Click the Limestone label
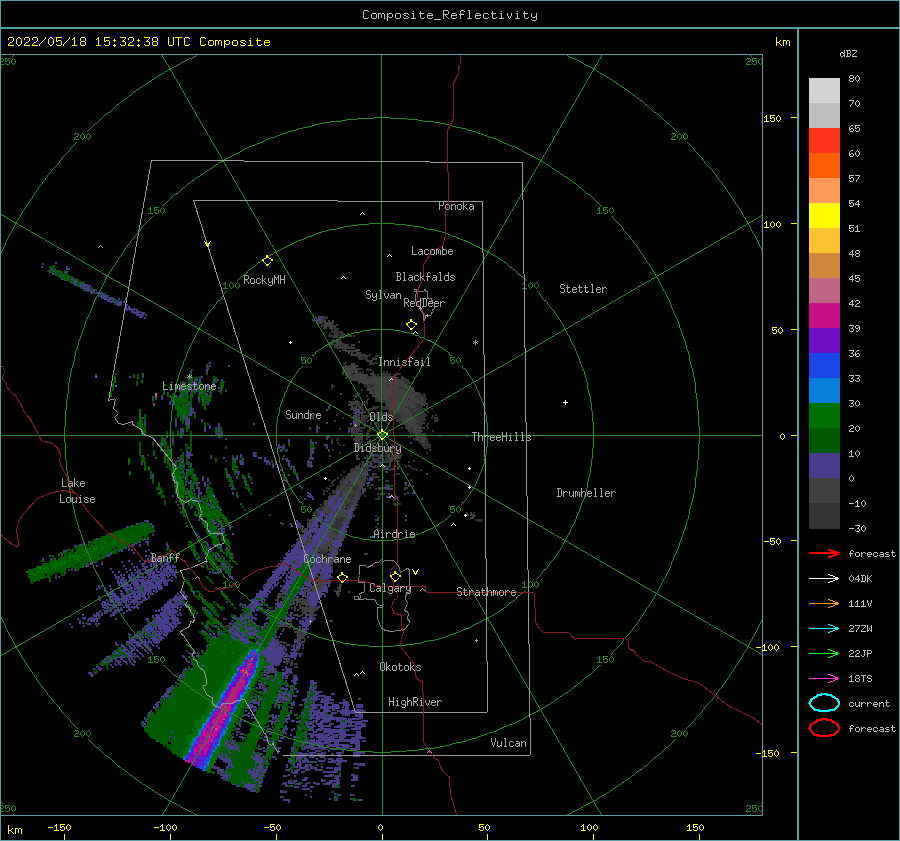The height and width of the screenshot is (841, 900). point(189,386)
